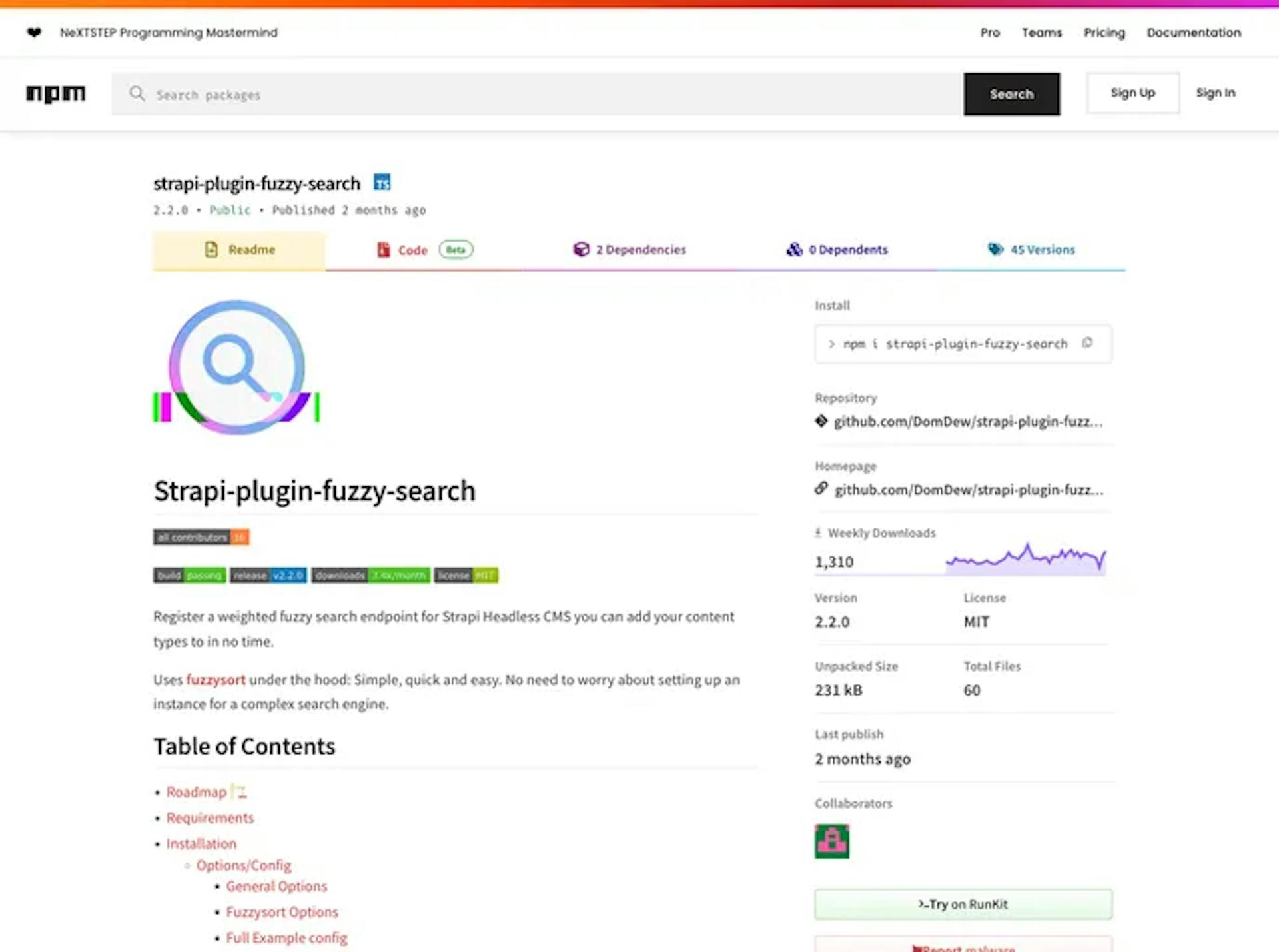Click the Table of Contents heading
The image size is (1279, 952).
[x=244, y=747]
